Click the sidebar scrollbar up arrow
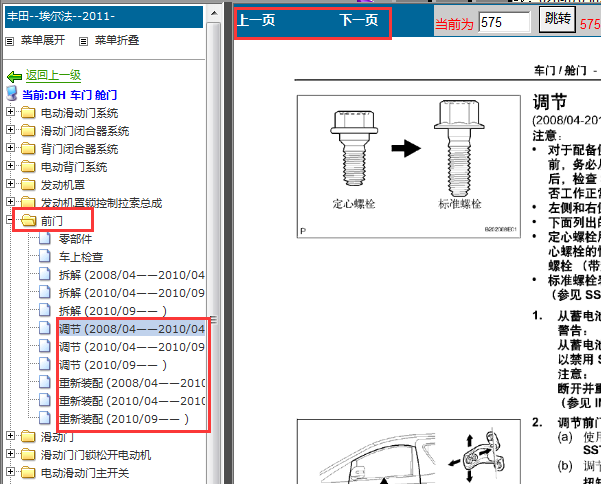This screenshot has width=601, height=484. point(214,14)
